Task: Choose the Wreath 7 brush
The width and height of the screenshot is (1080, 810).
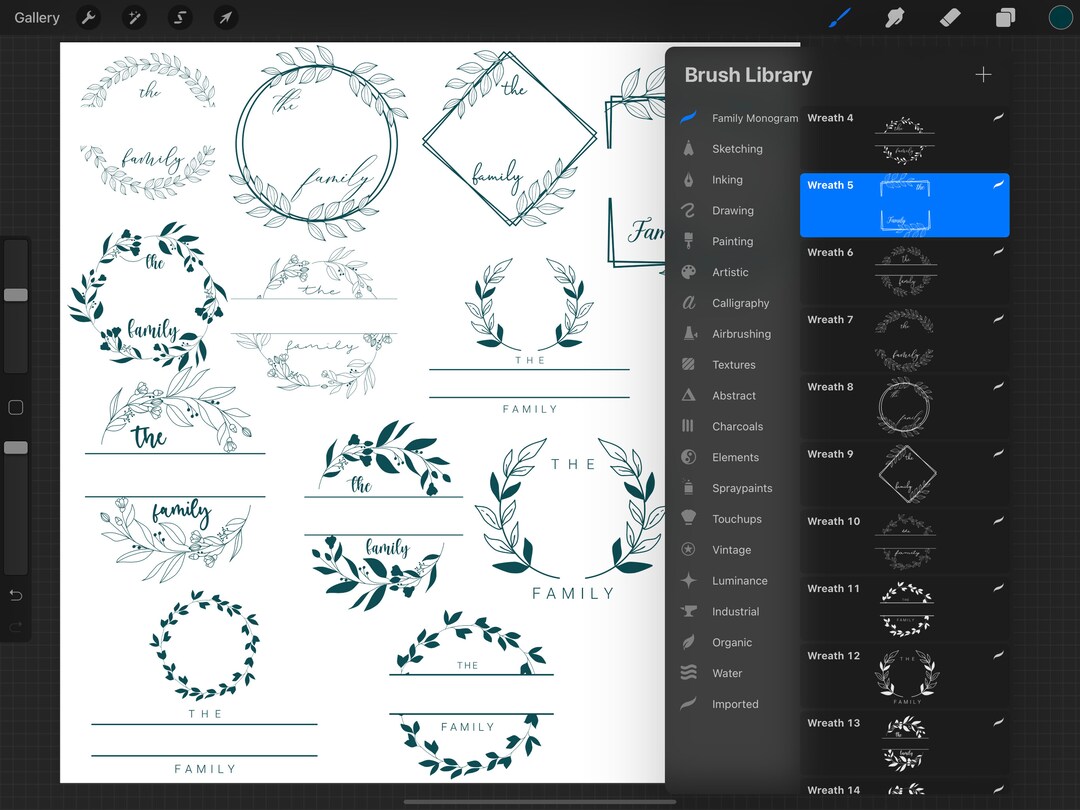Action: point(904,340)
